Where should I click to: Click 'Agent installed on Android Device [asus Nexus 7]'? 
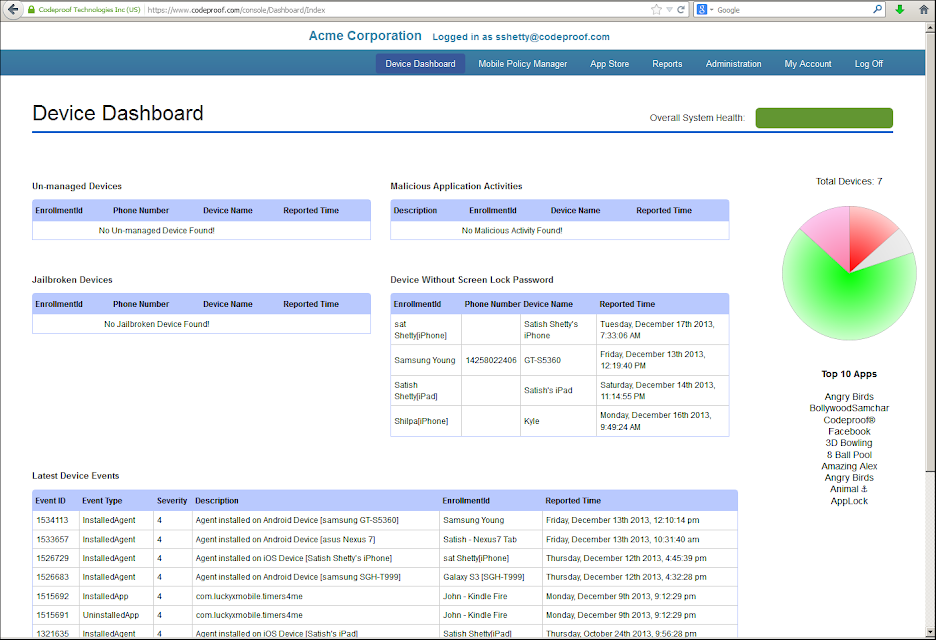point(285,539)
